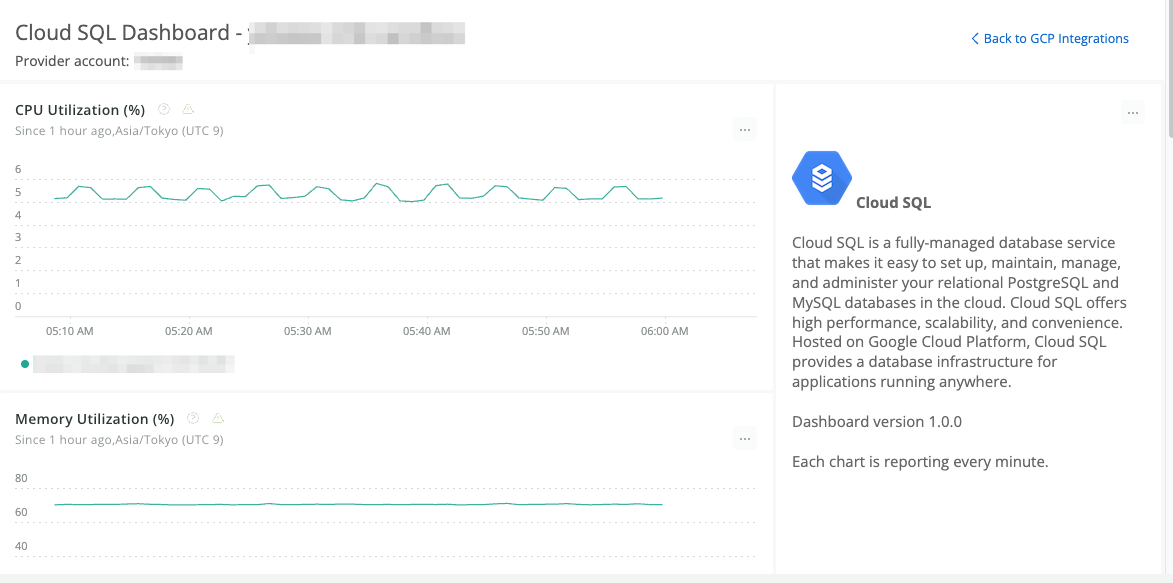Screen dimensions: 1173x583
Task: Follow the Back to GCP Integrations link
Action: point(1056,38)
